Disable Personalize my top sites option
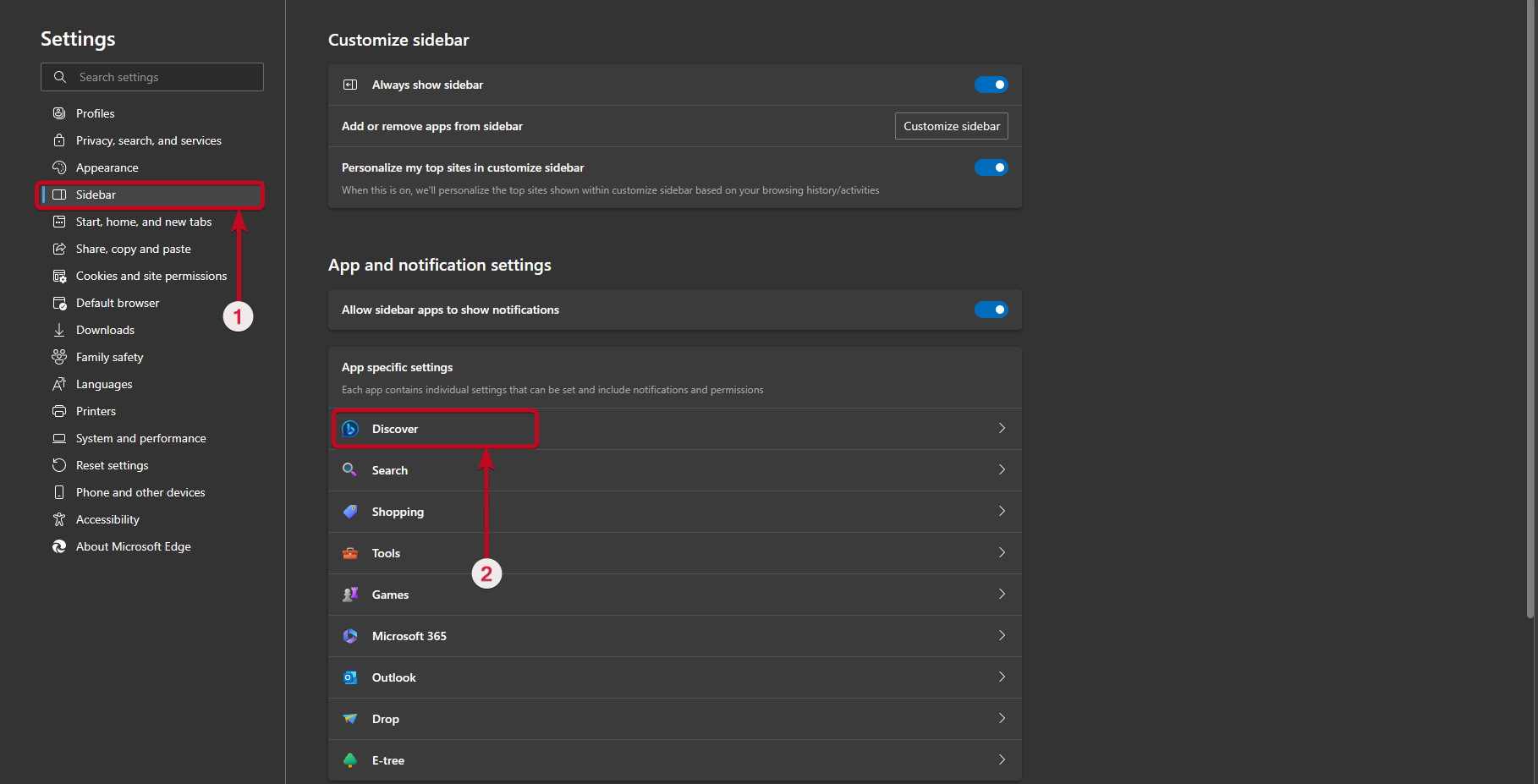The height and width of the screenshot is (784, 1538). point(991,167)
